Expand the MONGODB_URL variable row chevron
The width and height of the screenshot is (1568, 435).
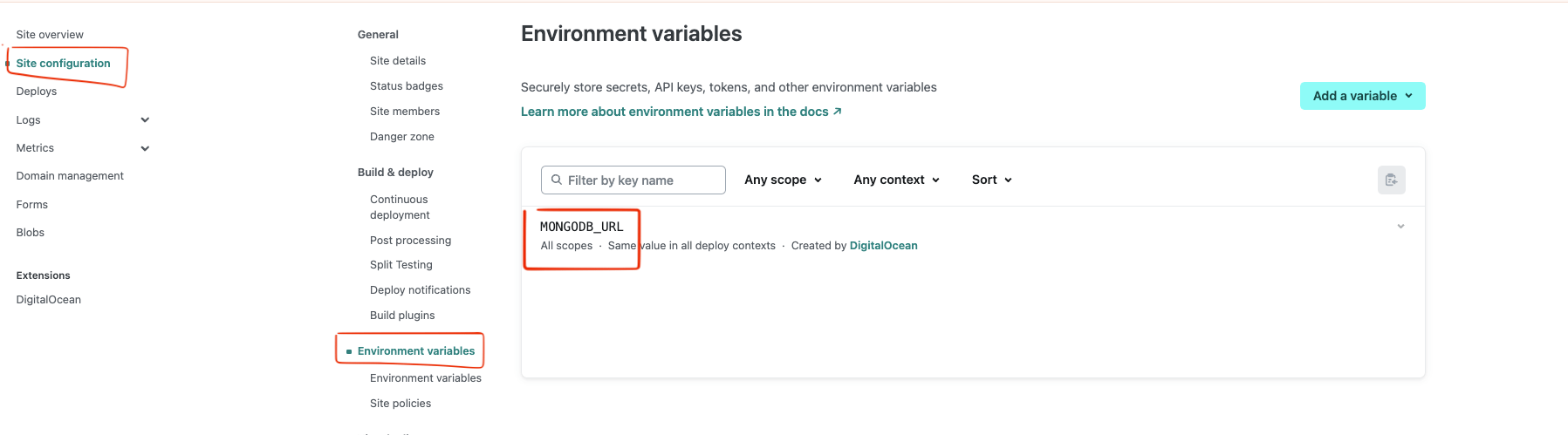(x=1400, y=227)
